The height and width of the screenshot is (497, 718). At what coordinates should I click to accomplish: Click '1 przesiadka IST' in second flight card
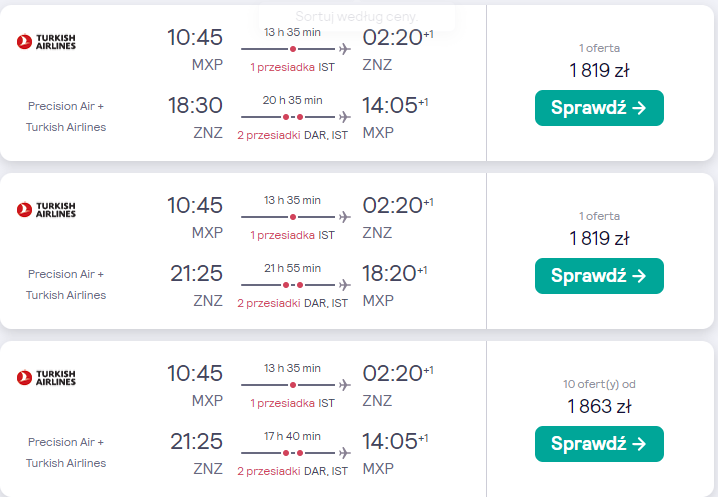pos(293,235)
